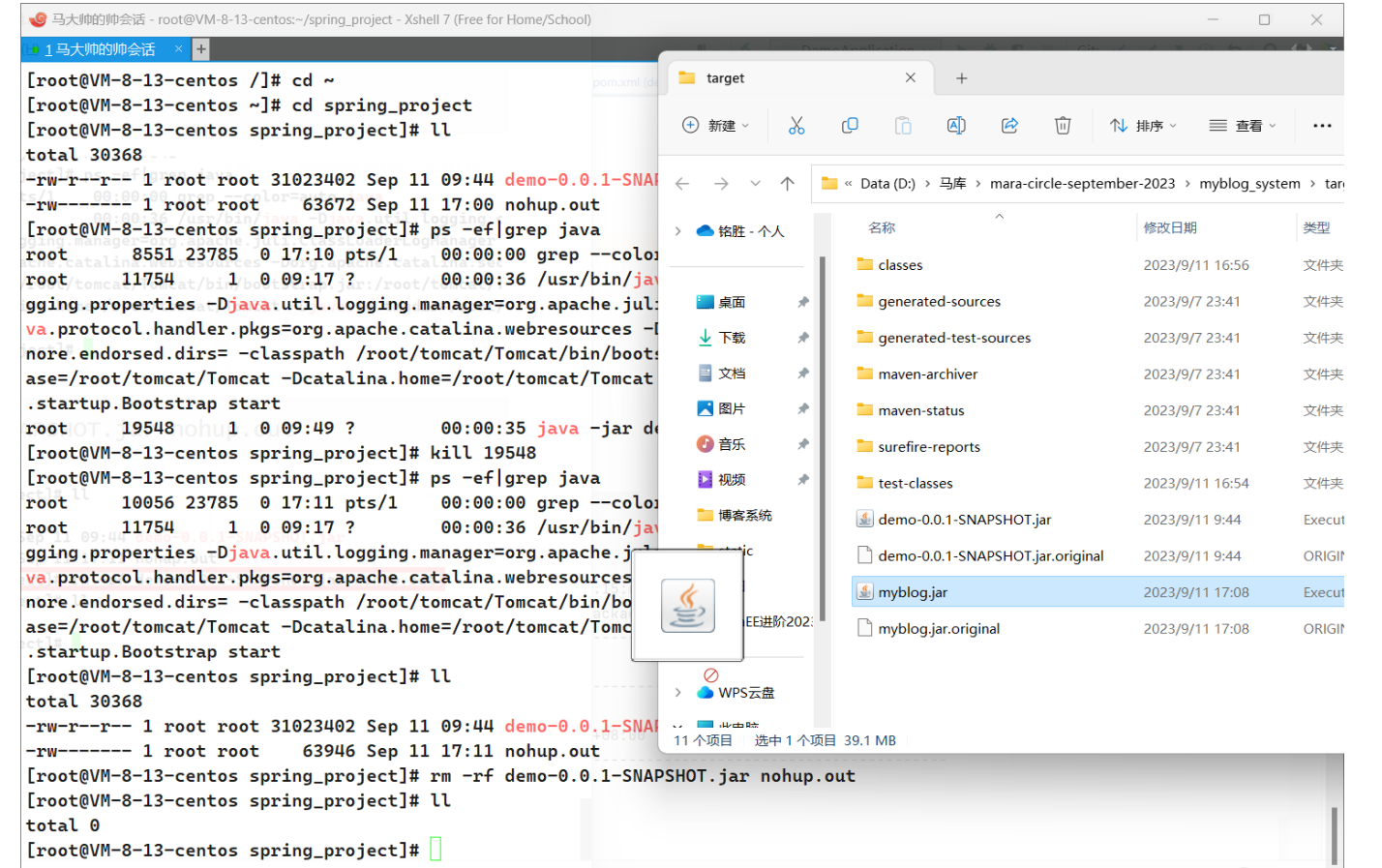The width and height of the screenshot is (1382, 868).
Task: Click the Explorer sidebar vertical scrollbar
Action: 822,437
